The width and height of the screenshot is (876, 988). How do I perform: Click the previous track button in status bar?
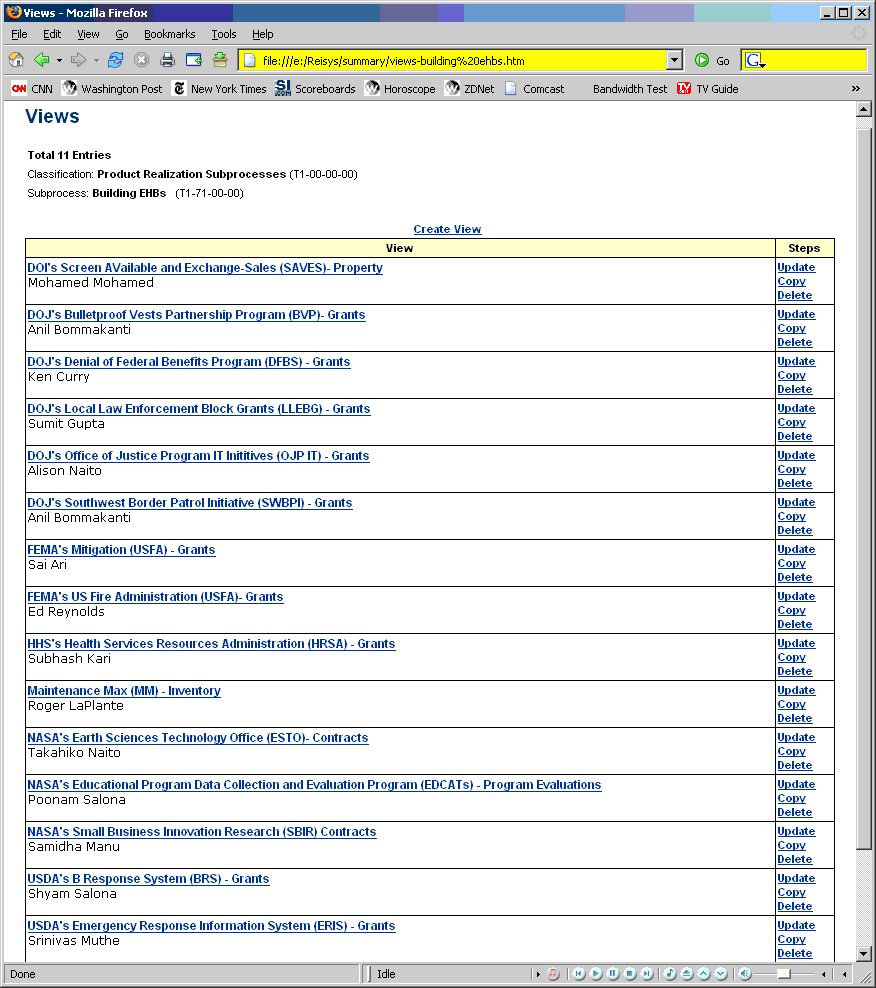[579, 974]
